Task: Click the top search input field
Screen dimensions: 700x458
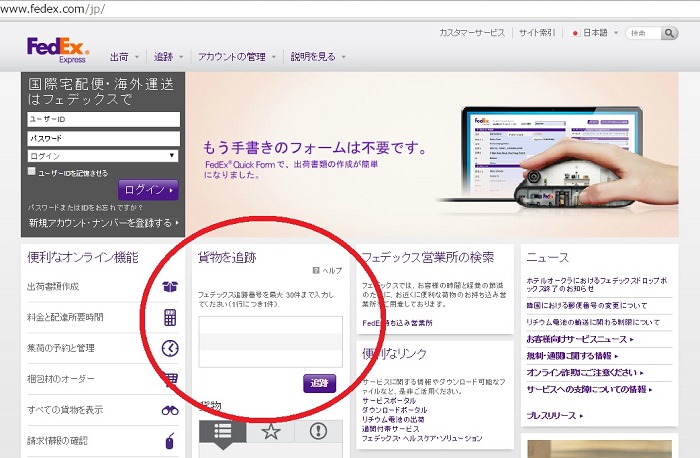Action: [x=643, y=33]
